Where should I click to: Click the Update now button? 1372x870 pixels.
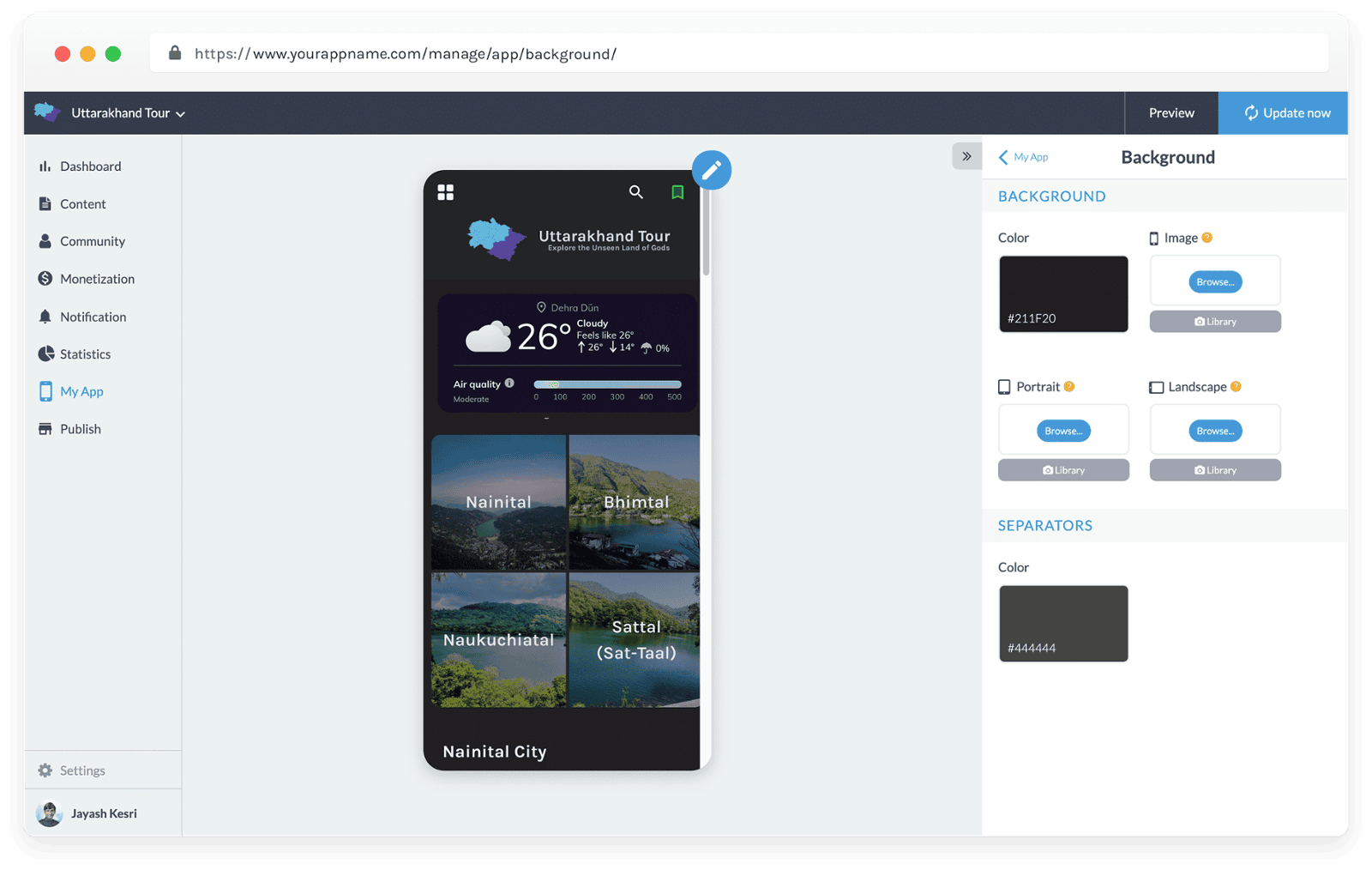1286,113
